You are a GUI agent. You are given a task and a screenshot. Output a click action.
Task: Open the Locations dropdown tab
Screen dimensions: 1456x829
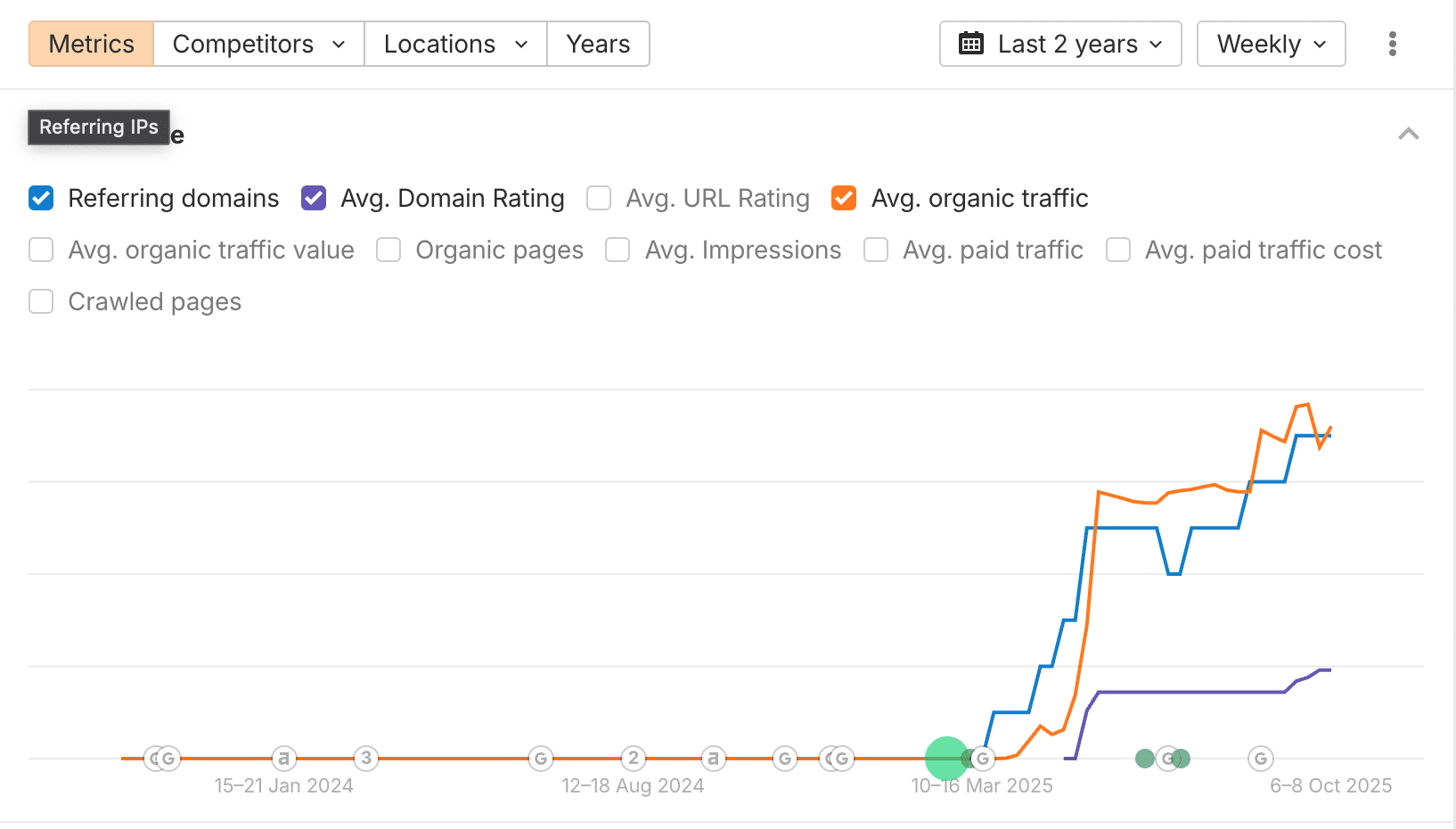(455, 44)
